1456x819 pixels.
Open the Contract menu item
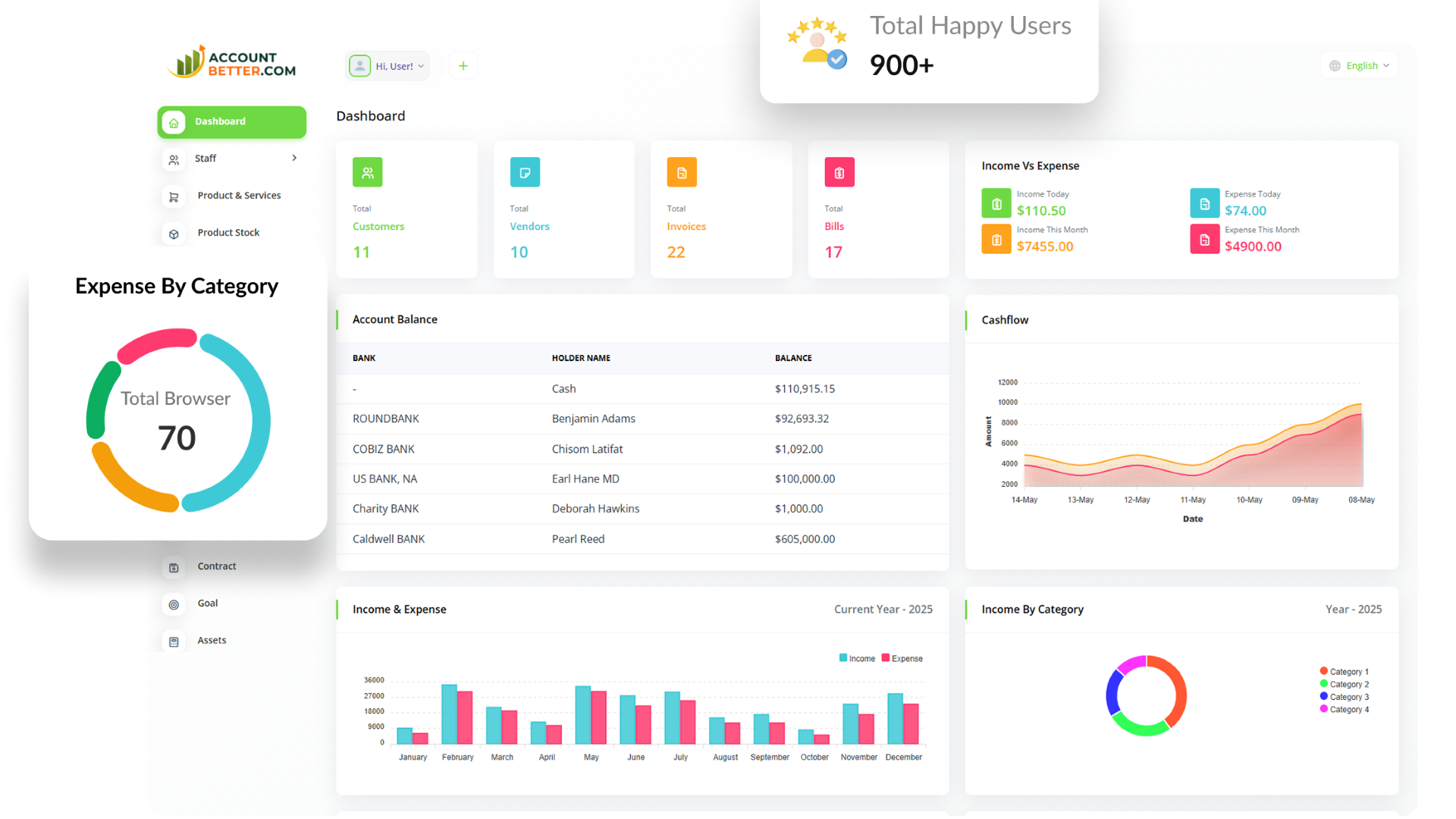click(216, 566)
